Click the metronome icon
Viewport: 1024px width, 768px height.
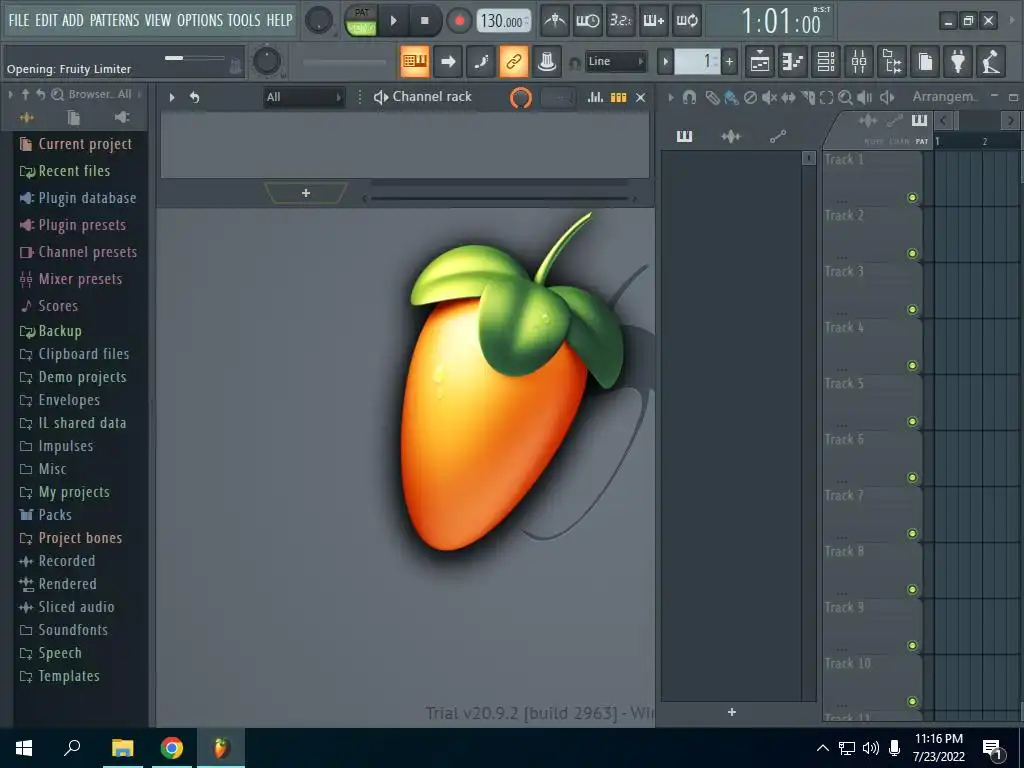(x=554, y=21)
